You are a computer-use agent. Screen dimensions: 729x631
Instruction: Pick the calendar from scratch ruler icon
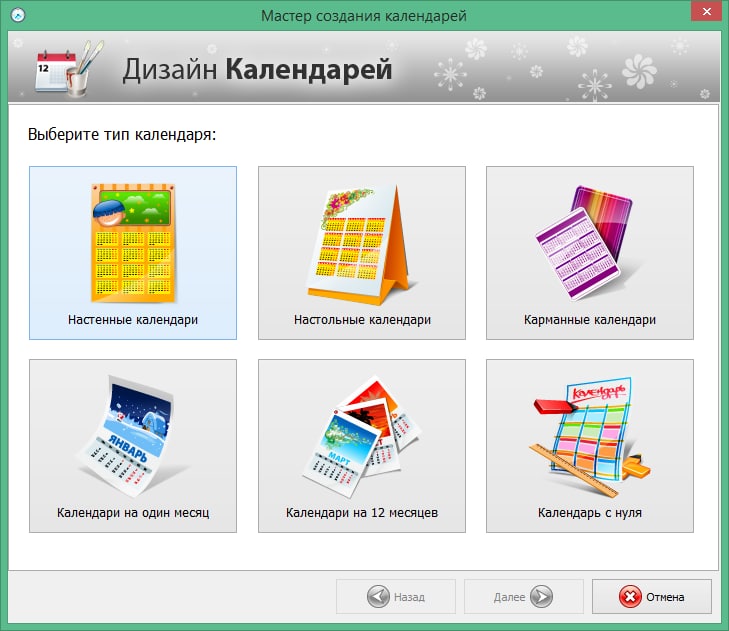pyautogui.click(x=590, y=438)
